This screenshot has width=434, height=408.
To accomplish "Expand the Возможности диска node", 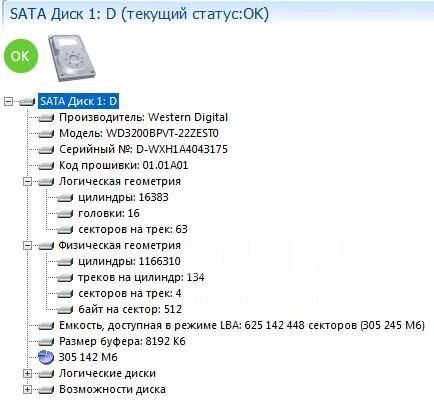I will [x=27, y=389].
